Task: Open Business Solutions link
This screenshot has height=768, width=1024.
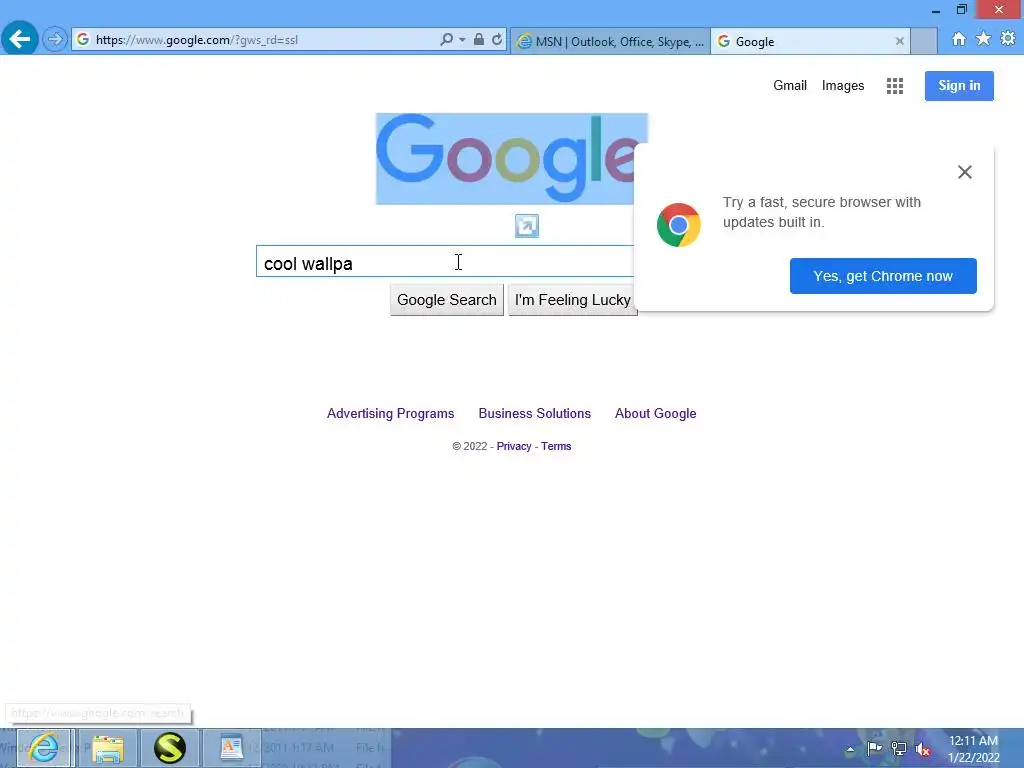Action: [x=534, y=413]
